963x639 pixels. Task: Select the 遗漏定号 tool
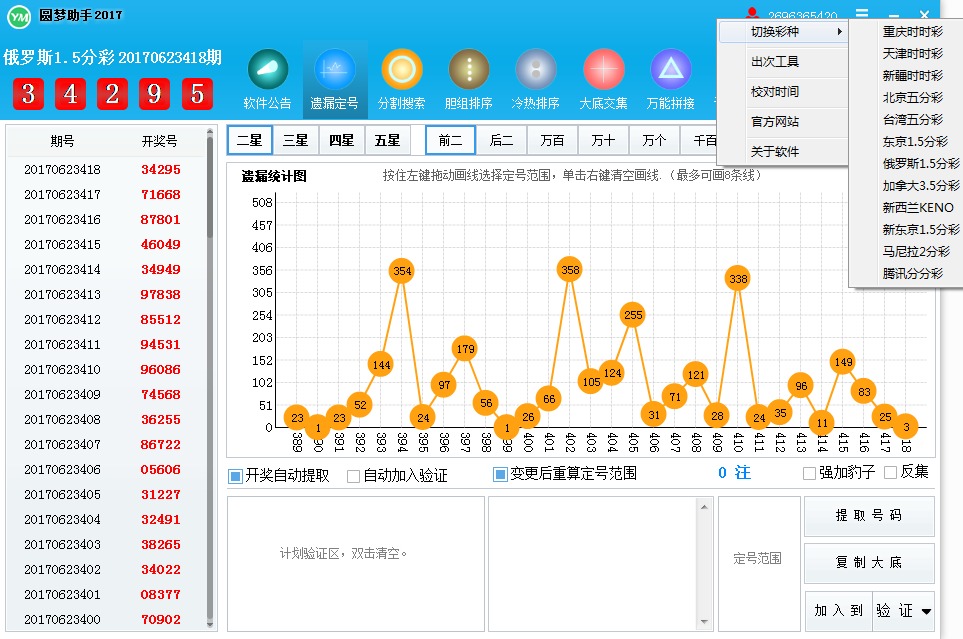[x=333, y=77]
